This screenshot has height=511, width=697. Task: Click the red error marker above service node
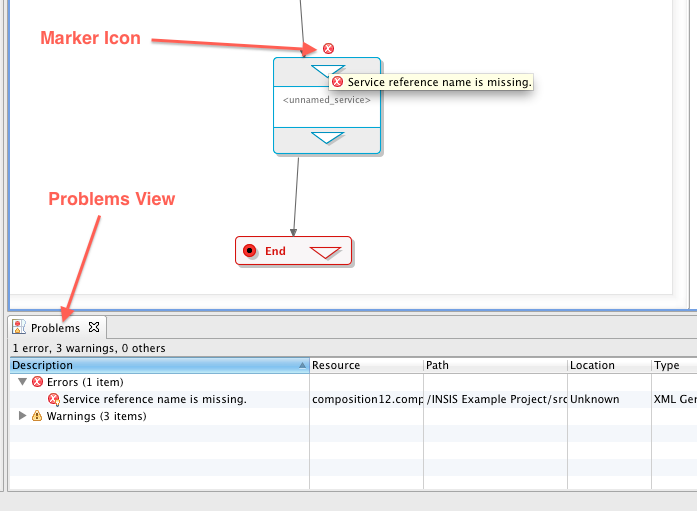coord(328,48)
